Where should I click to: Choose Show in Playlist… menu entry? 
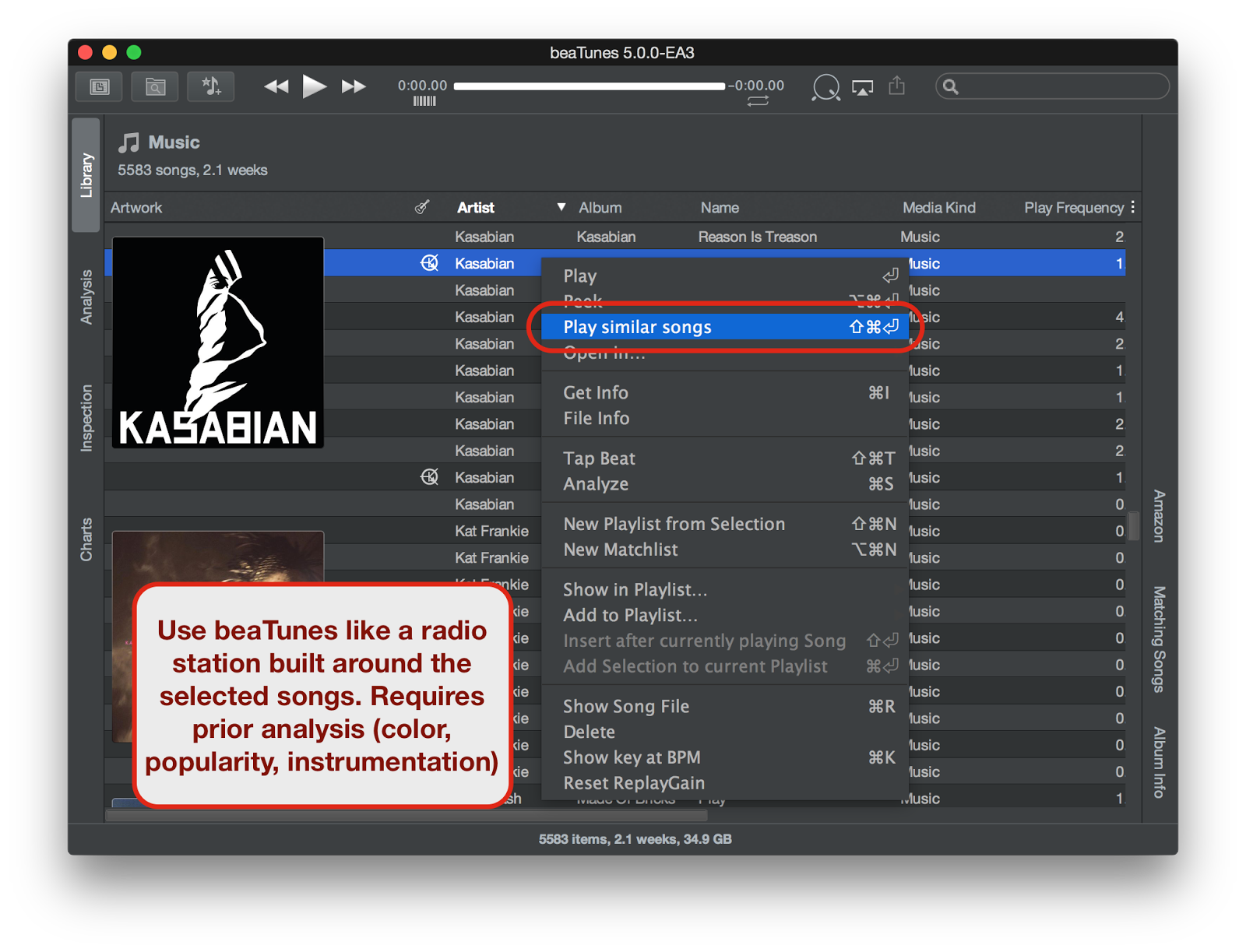coord(724,590)
